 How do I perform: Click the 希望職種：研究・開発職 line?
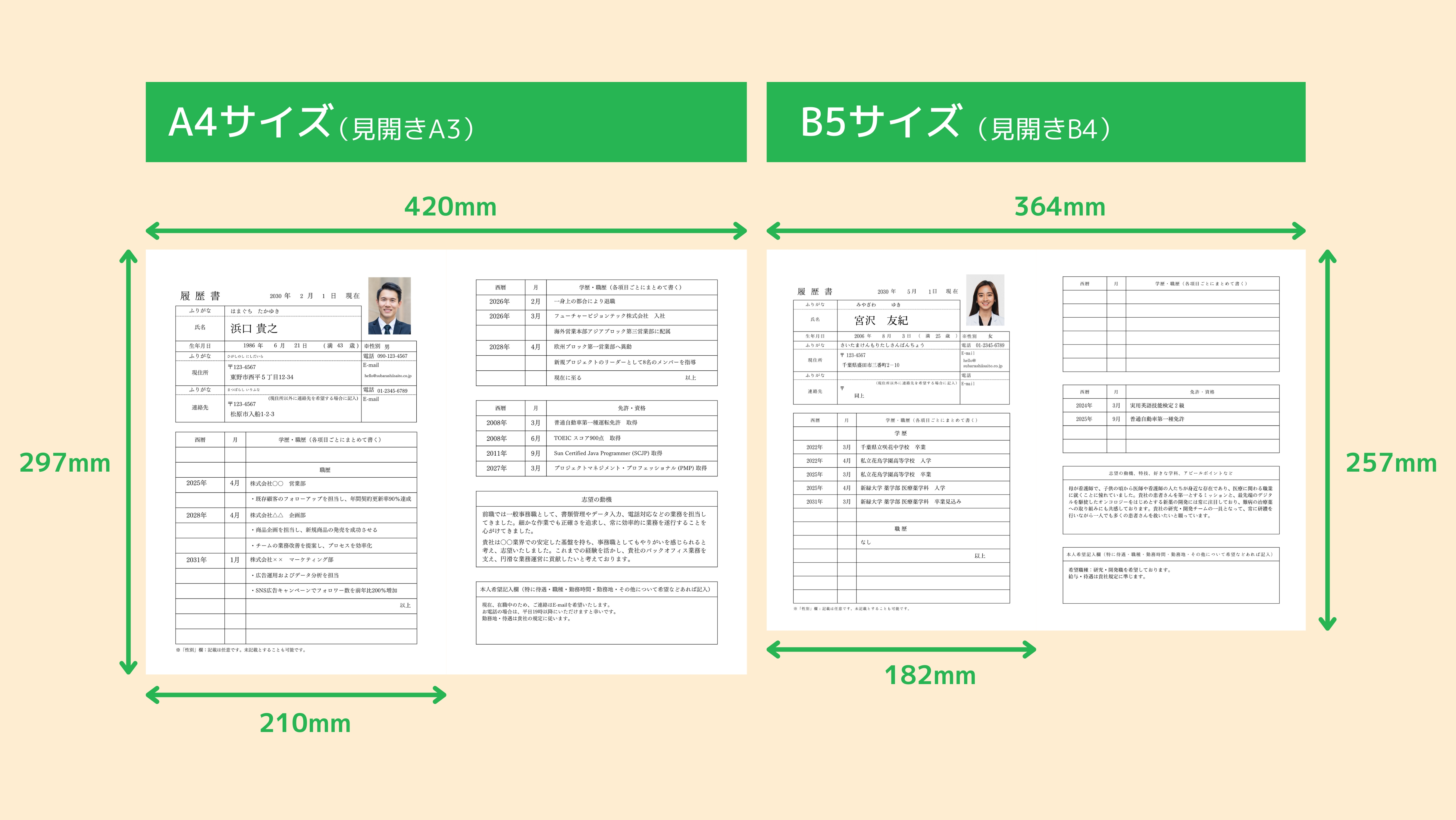[1120, 570]
